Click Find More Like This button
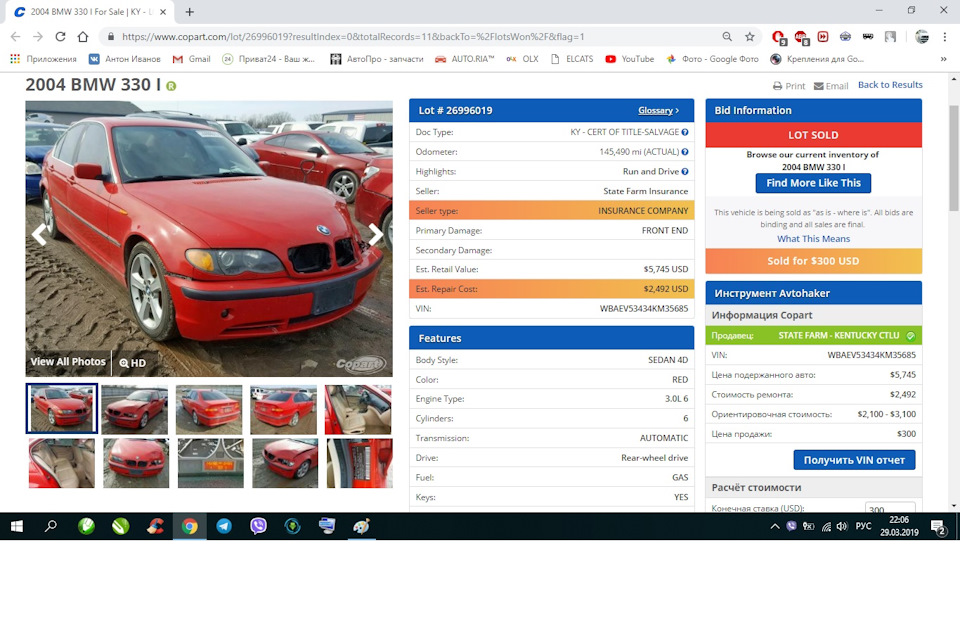Screen dimensions: 960x636 (813, 183)
